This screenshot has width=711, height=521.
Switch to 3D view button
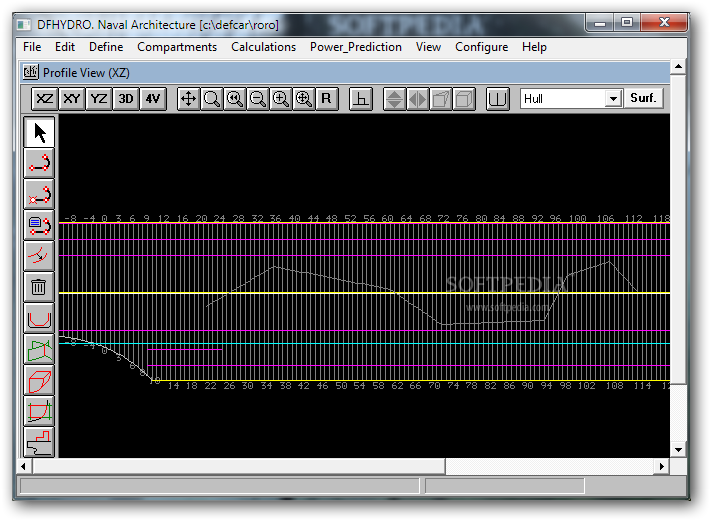click(x=126, y=99)
